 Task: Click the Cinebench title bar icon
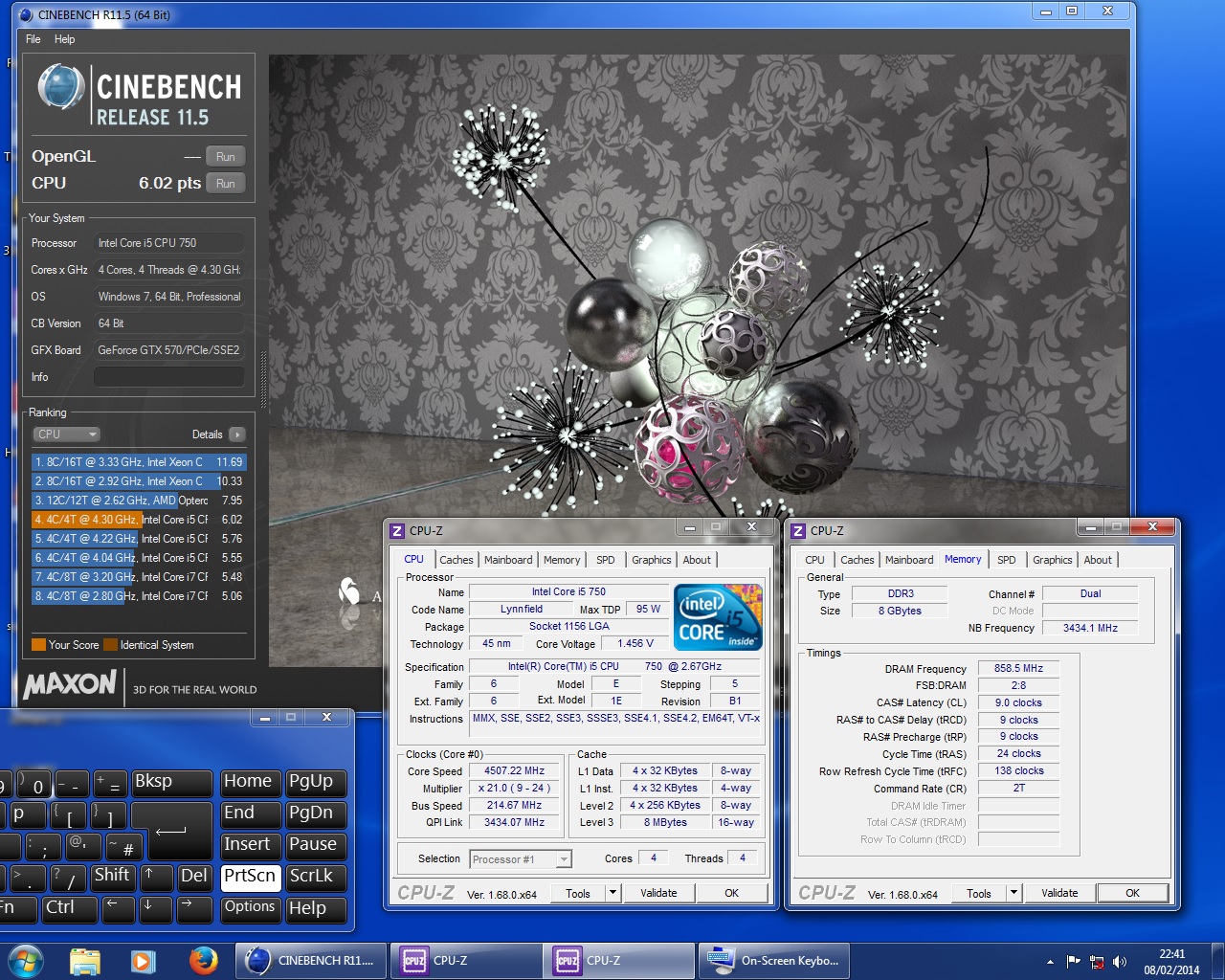pos(26,14)
